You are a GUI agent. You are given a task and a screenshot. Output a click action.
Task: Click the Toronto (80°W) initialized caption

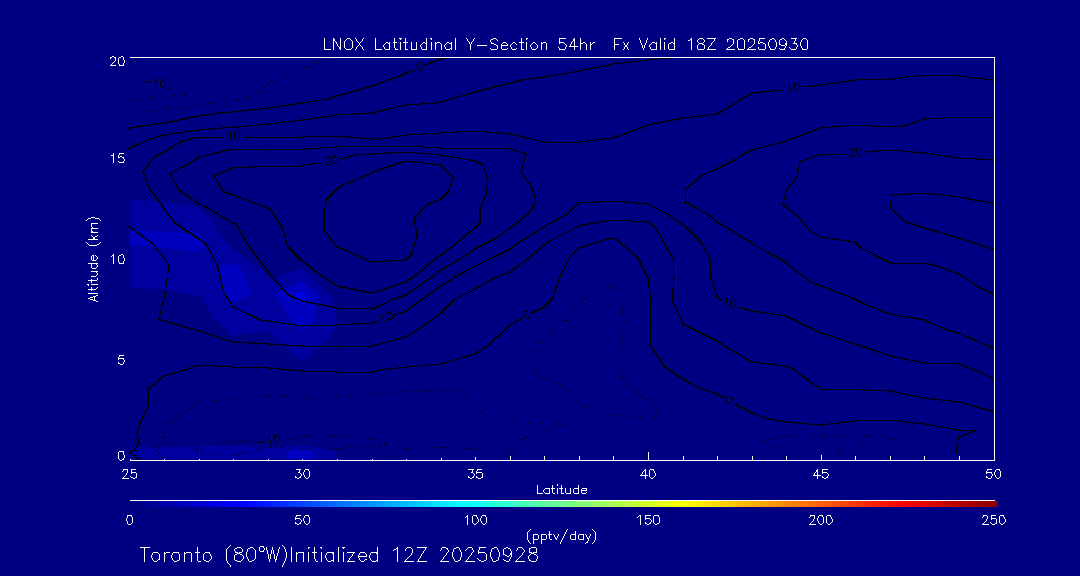[x=339, y=555]
